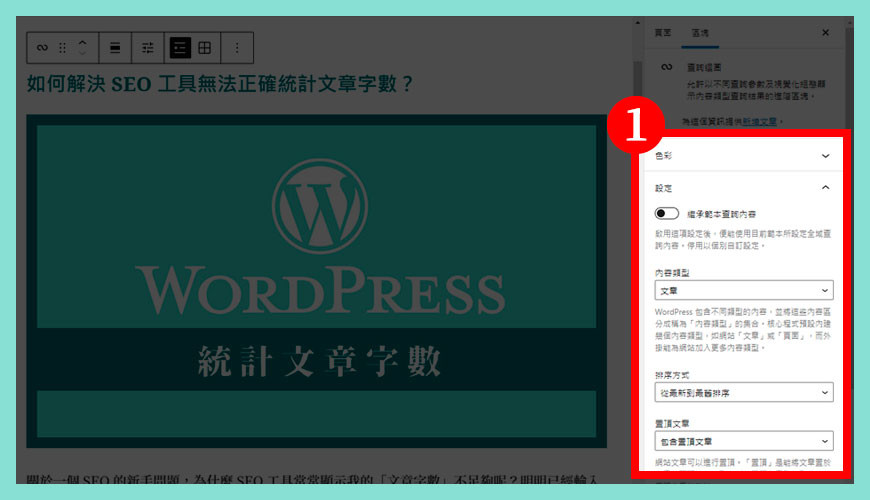This screenshot has height=500, width=870.
Task: Move the block down with the down arrow
Action: point(82,53)
